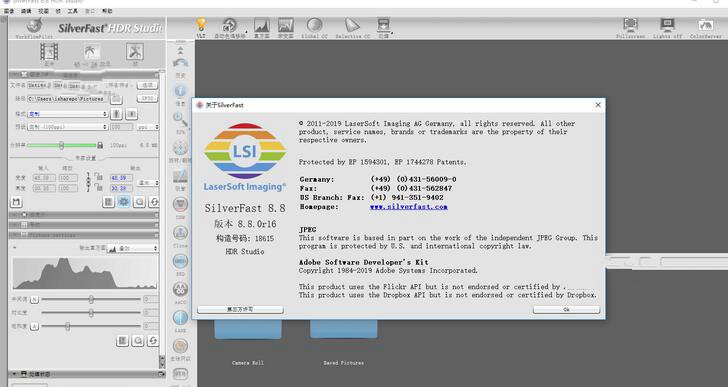Open the wrench and screwdriver tools icon
Screen dimensions: 728x387
(135, 52)
